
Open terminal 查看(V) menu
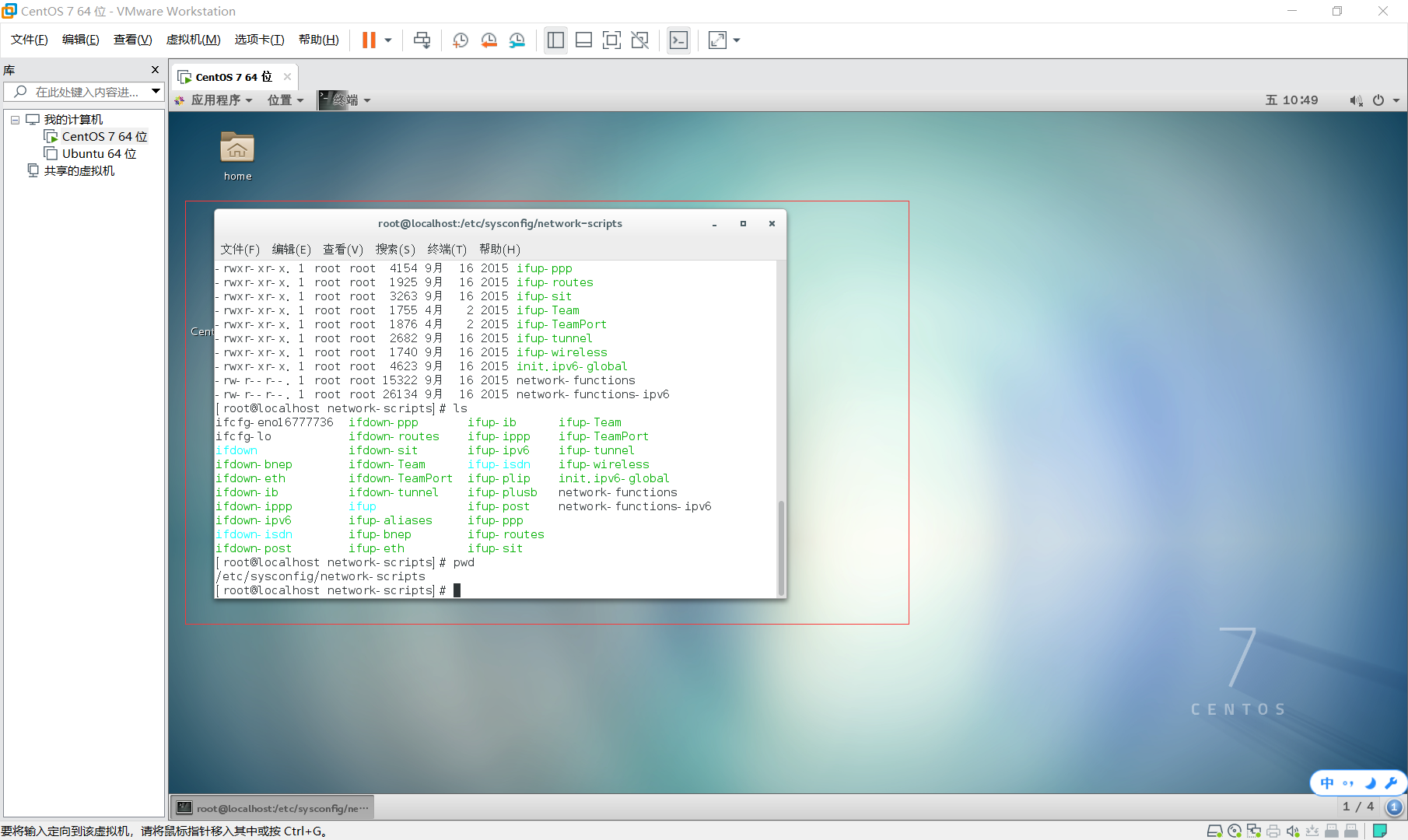tap(343, 250)
